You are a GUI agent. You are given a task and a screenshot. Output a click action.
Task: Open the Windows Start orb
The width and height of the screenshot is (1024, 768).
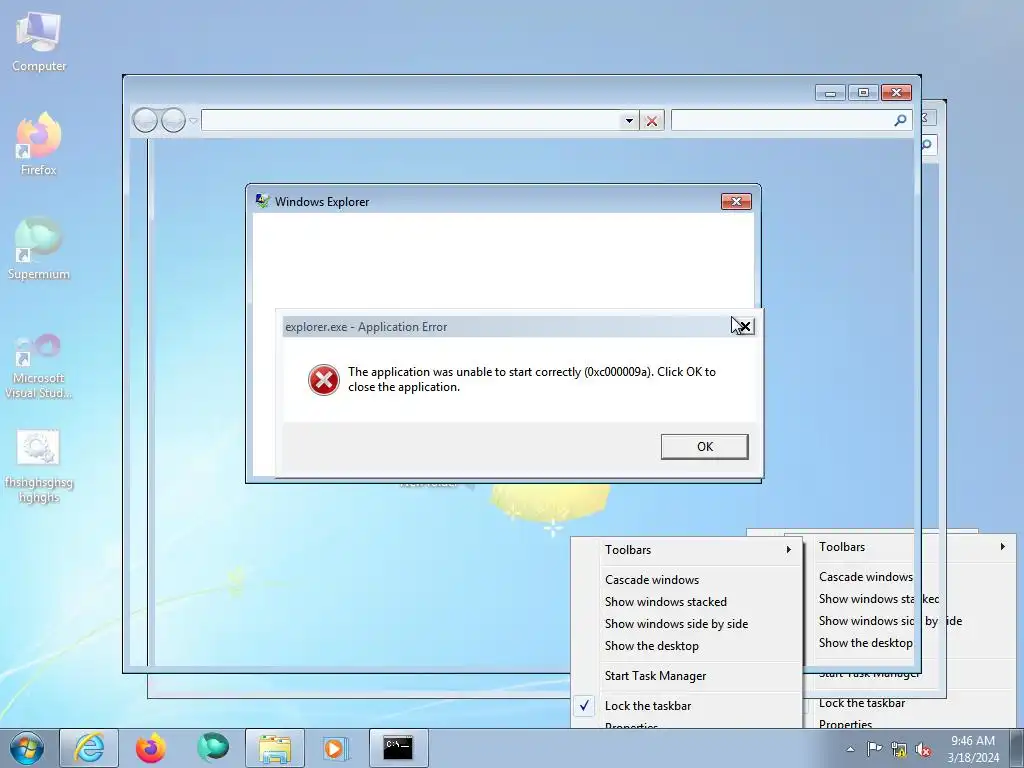pyautogui.click(x=27, y=748)
